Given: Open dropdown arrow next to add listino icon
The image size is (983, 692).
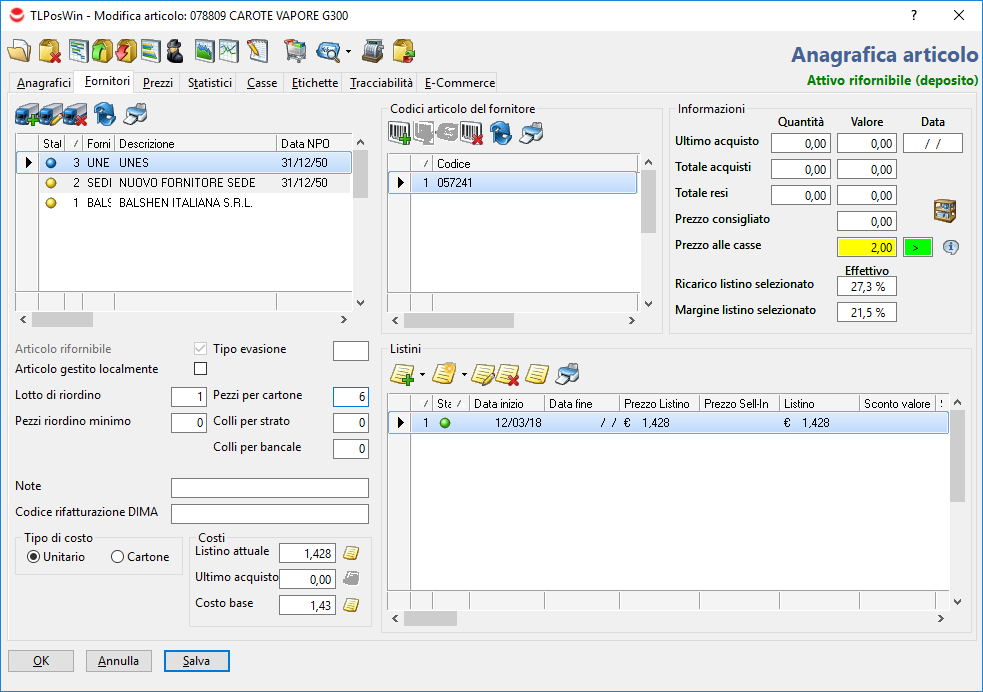Looking at the screenshot, I should [x=423, y=375].
